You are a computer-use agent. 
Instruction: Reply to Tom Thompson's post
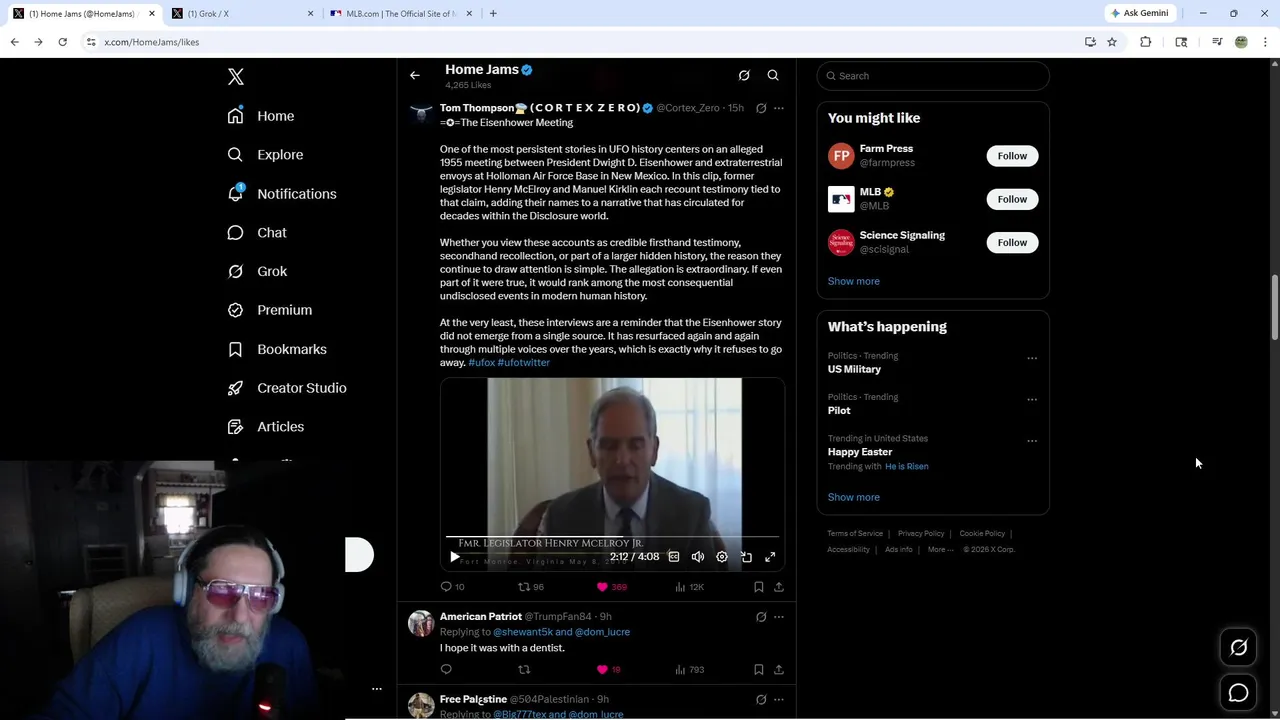[x=452, y=587]
